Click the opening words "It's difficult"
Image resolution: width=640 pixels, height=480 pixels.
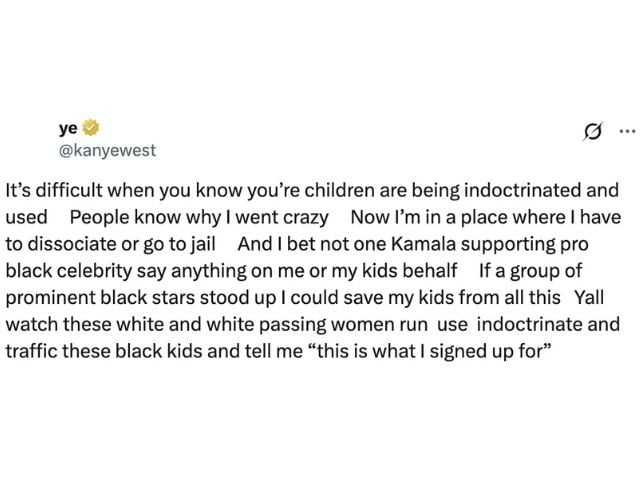53,191
